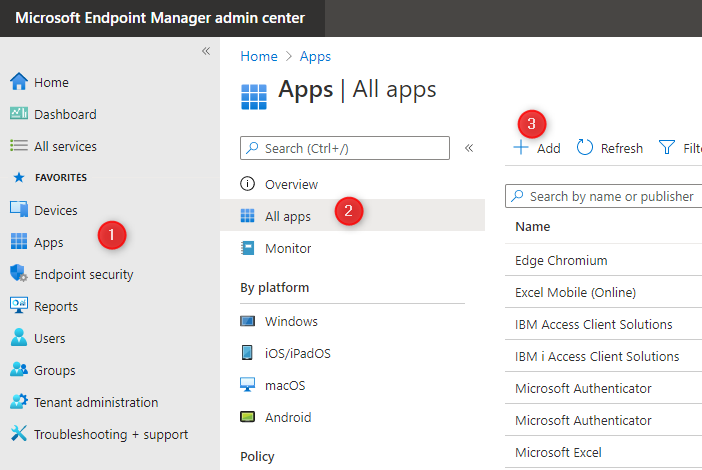
Task: Refresh the All apps list
Action: [610, 148]
